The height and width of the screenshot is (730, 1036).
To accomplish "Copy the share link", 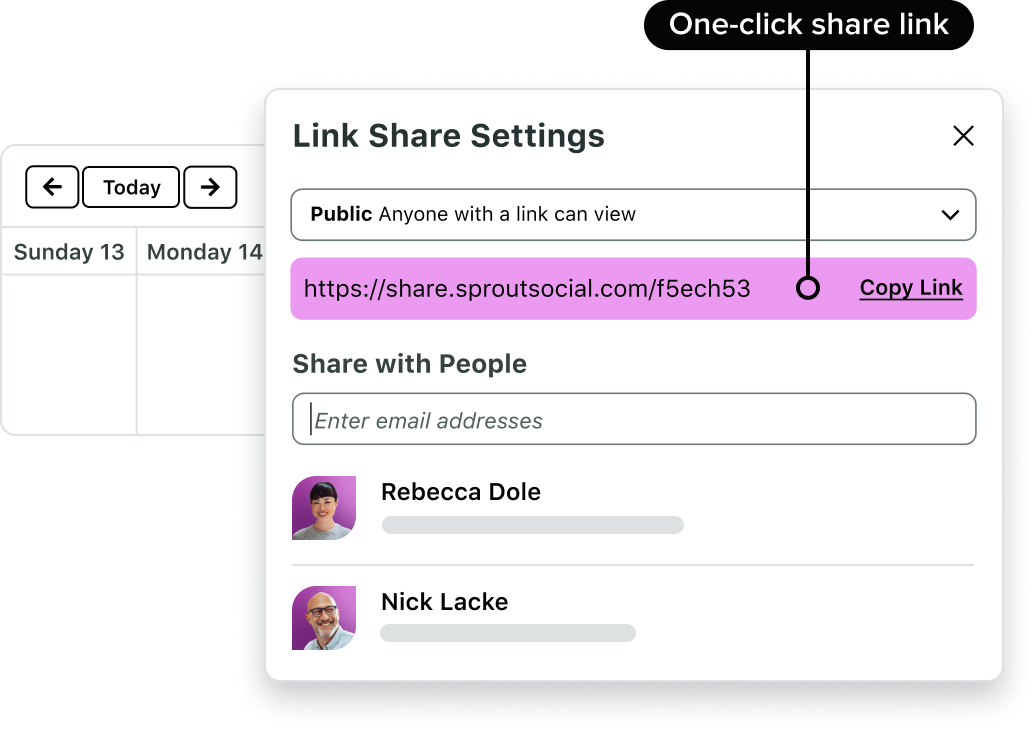I will pyautogui.click(x=911, y=288).
